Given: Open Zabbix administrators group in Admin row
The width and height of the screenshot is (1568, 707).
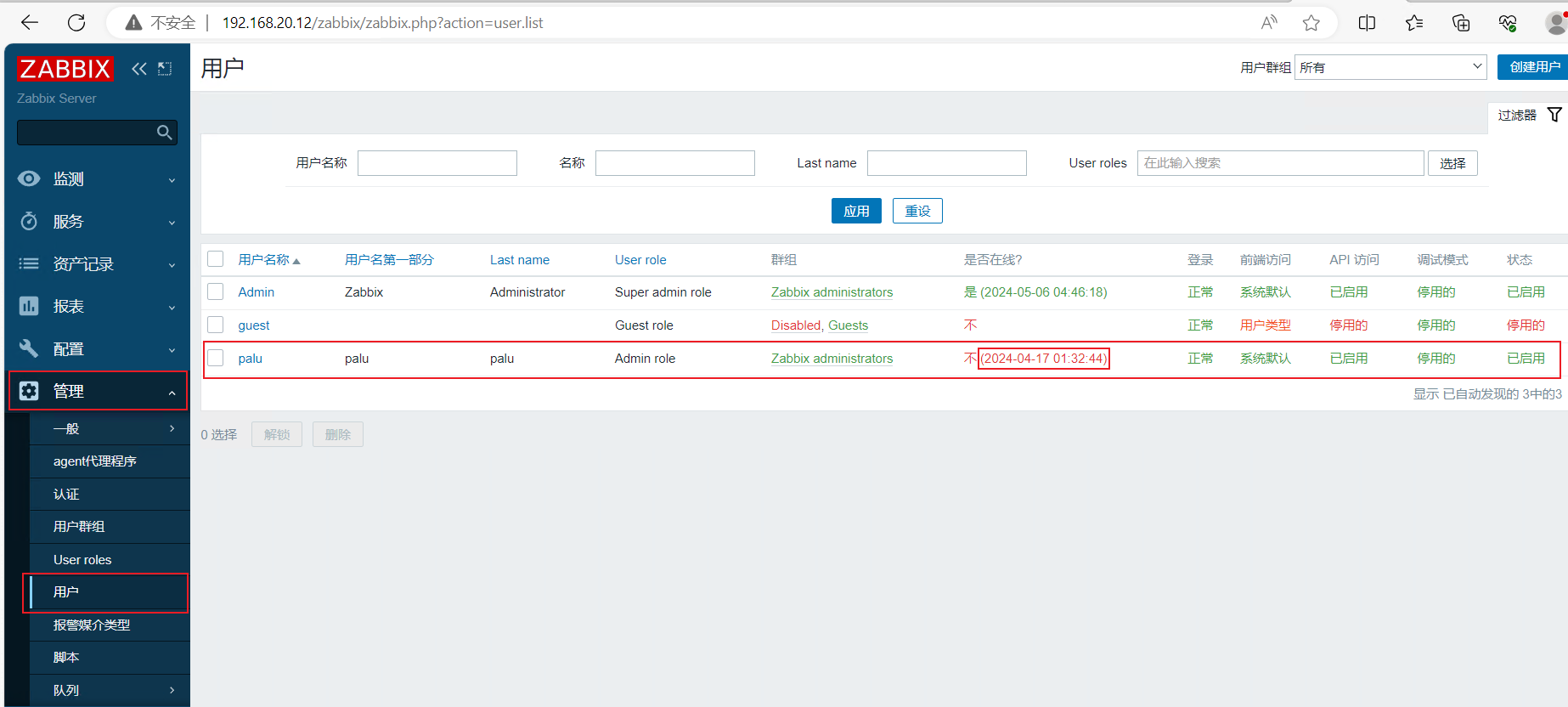Looking at the screenshot, I should 832,291.
